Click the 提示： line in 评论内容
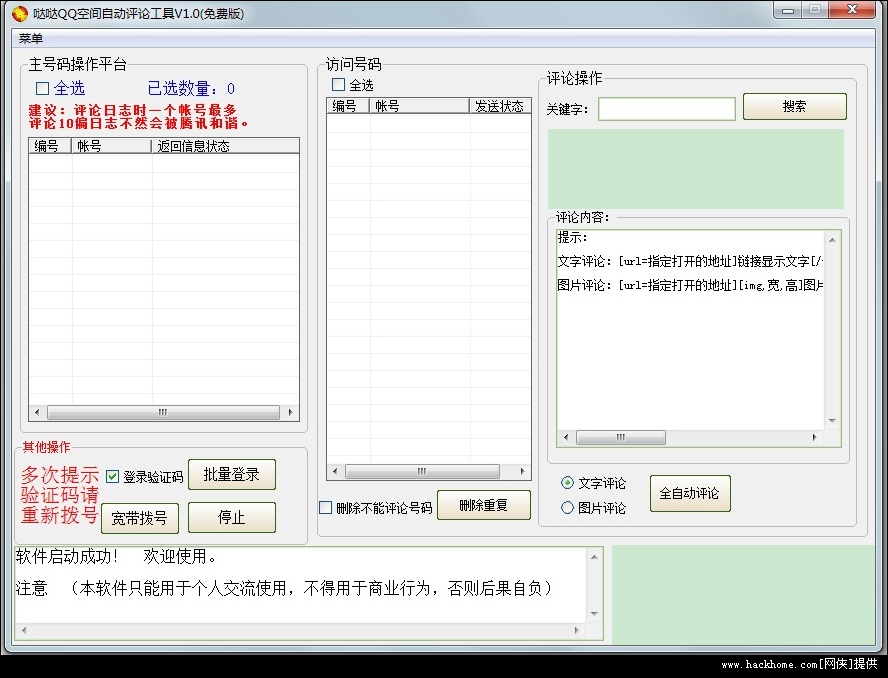 573,237
